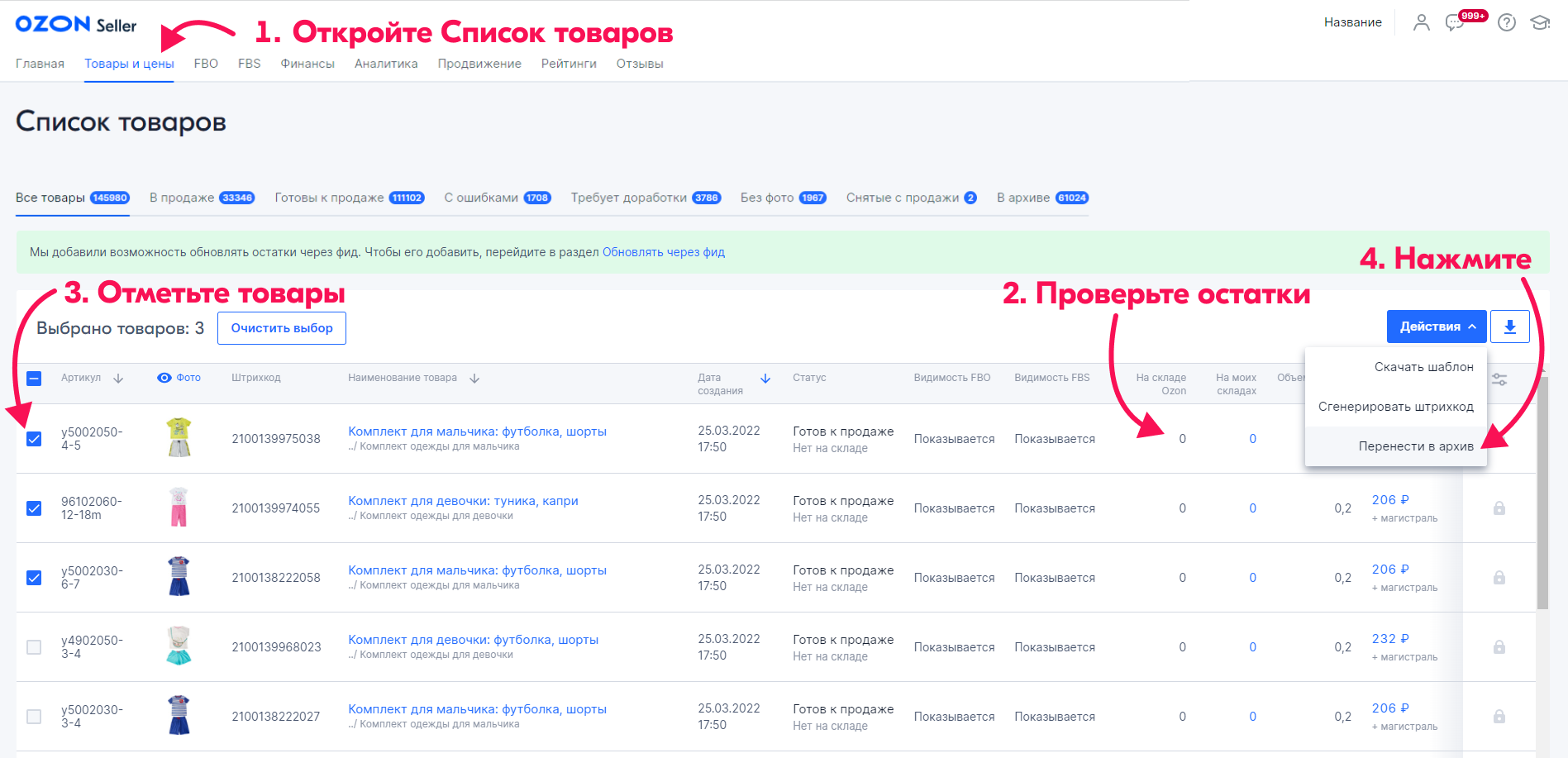The width and height of the screenshot is (1568, 758).
Task: Choose Перенести в архив from menu
Action: (1415, 446)
